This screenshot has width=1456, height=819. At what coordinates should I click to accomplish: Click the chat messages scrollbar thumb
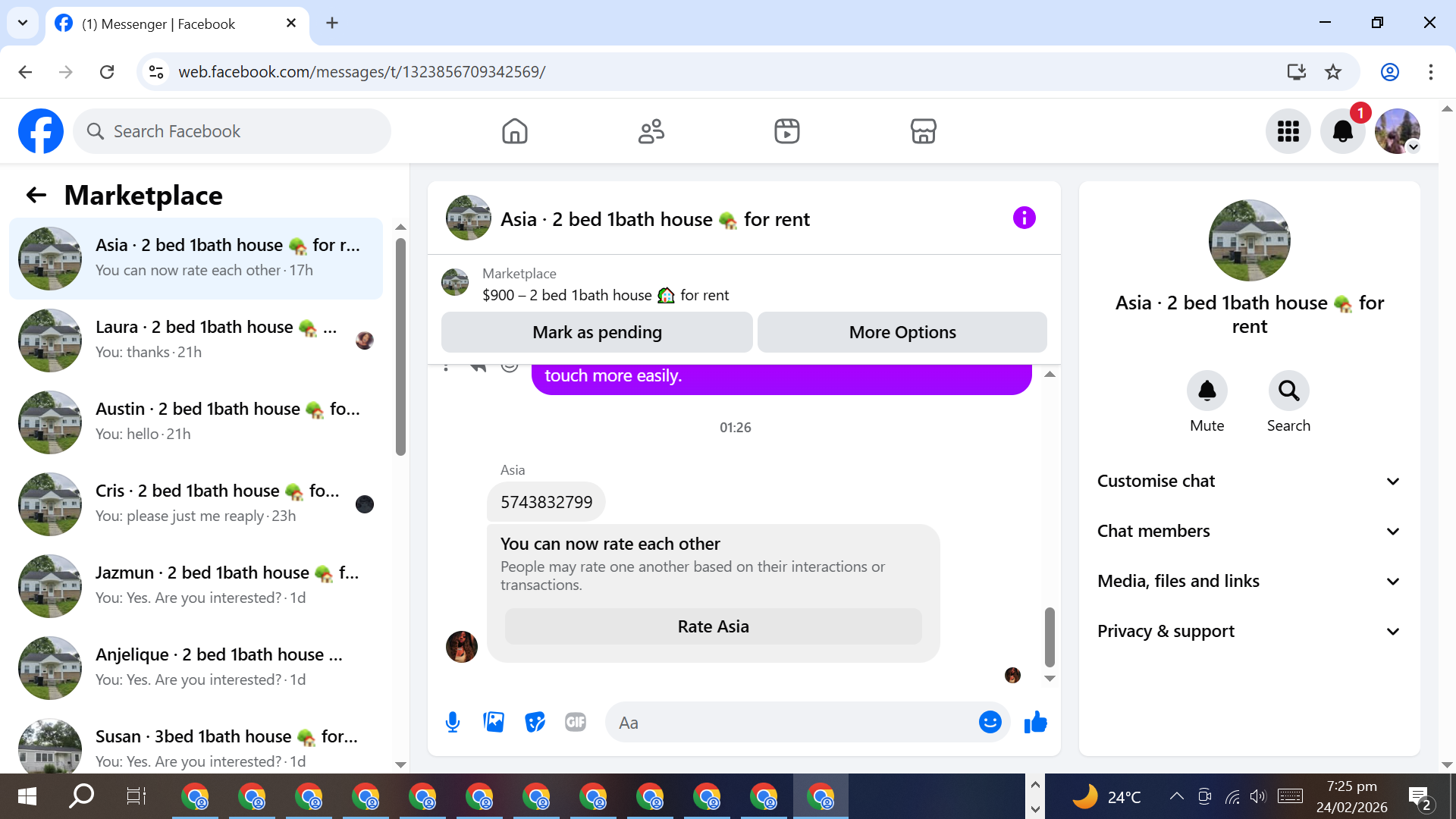(x=1050, y=635)
